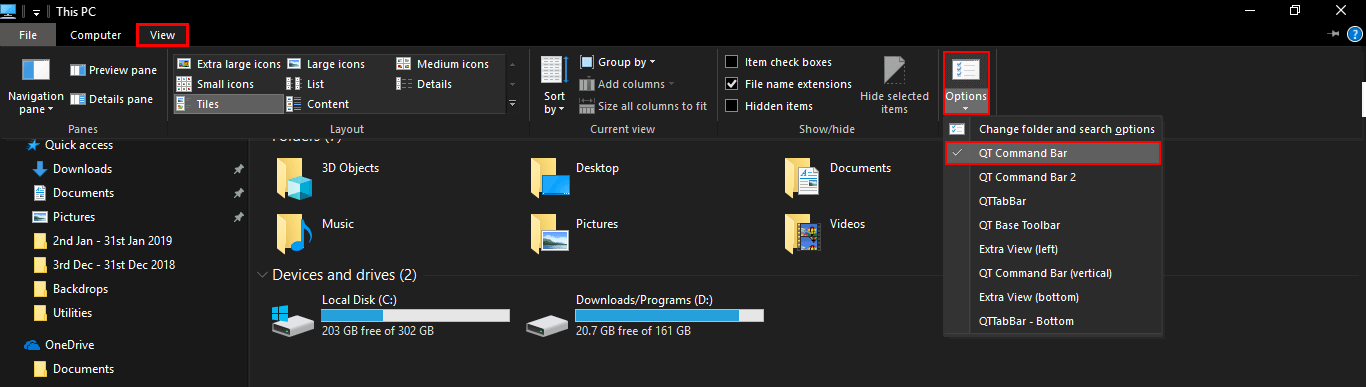Screen dimensions: 1366x387
Task: Open Downloads in Quick access
Action: [82, 169]
